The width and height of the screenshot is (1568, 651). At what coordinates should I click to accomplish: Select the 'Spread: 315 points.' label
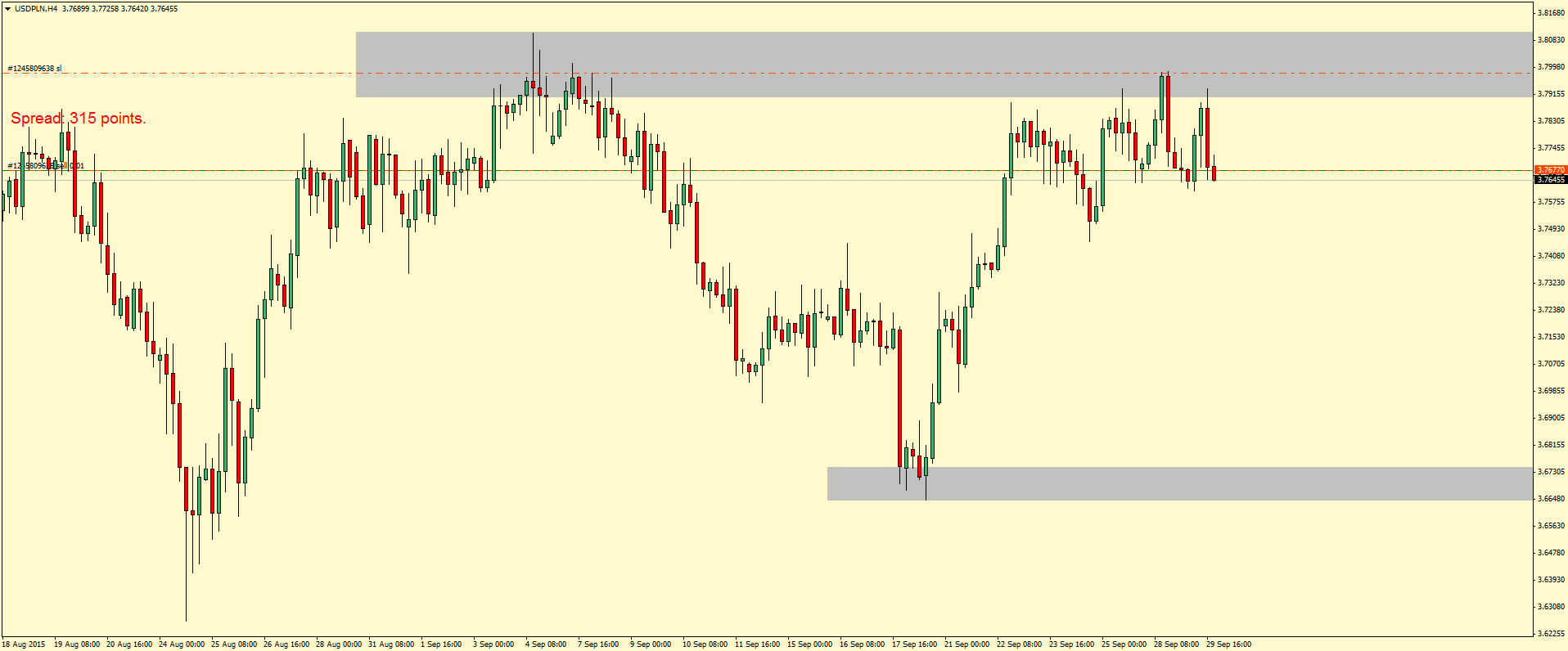click(x=79, y=119)
